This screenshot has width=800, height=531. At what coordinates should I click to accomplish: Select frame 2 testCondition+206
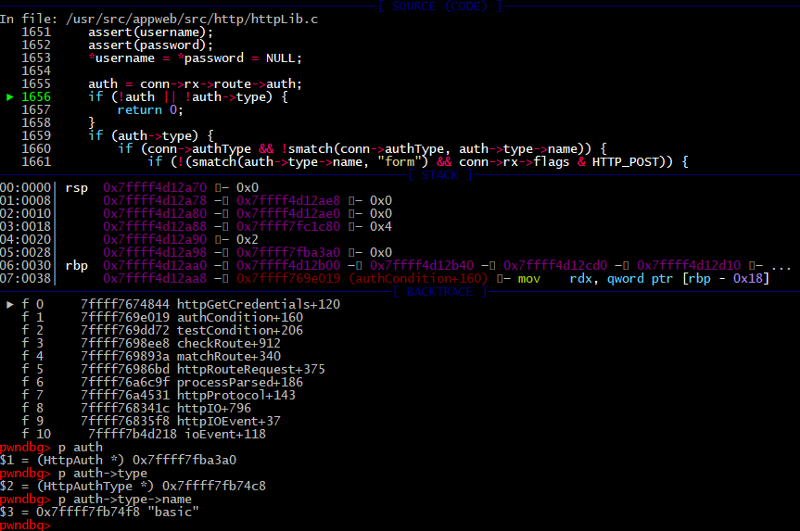pos(162,331)
